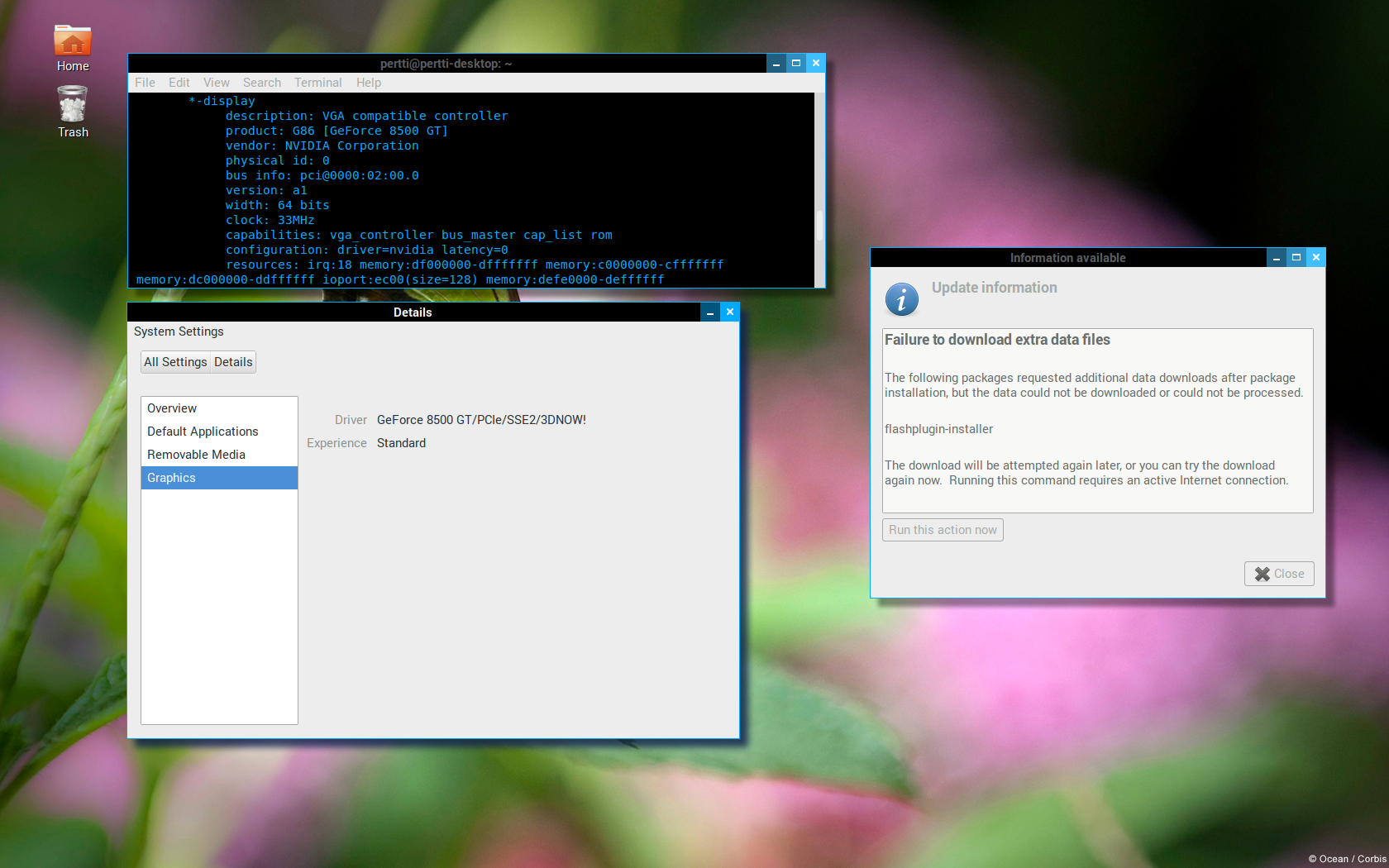Maximize the terminal window

point(795,64)
